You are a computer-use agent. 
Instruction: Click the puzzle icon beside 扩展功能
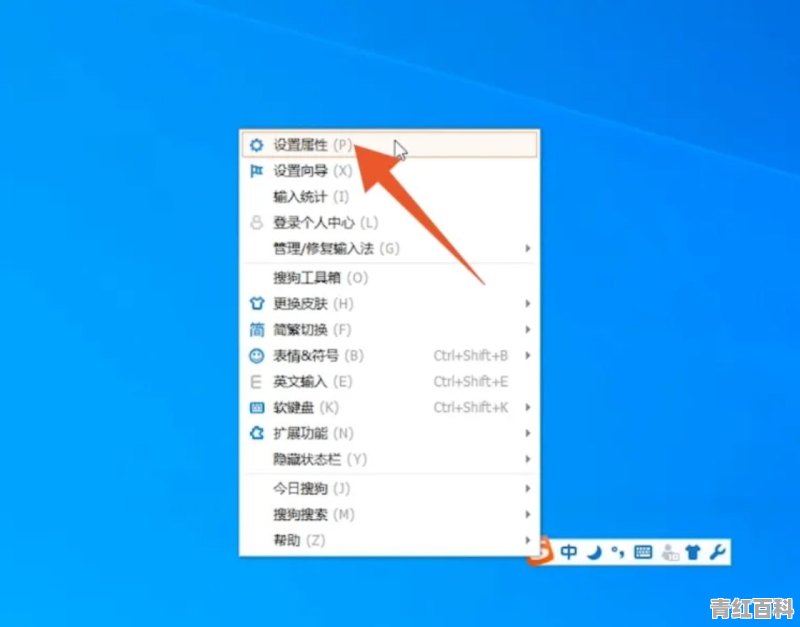[257, 433]
